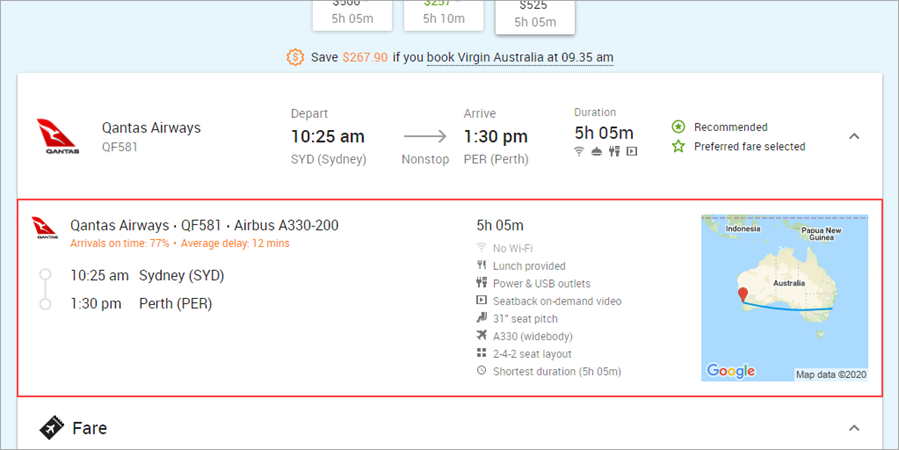
Task: Click the Google logo on the map
Action: 730,371
